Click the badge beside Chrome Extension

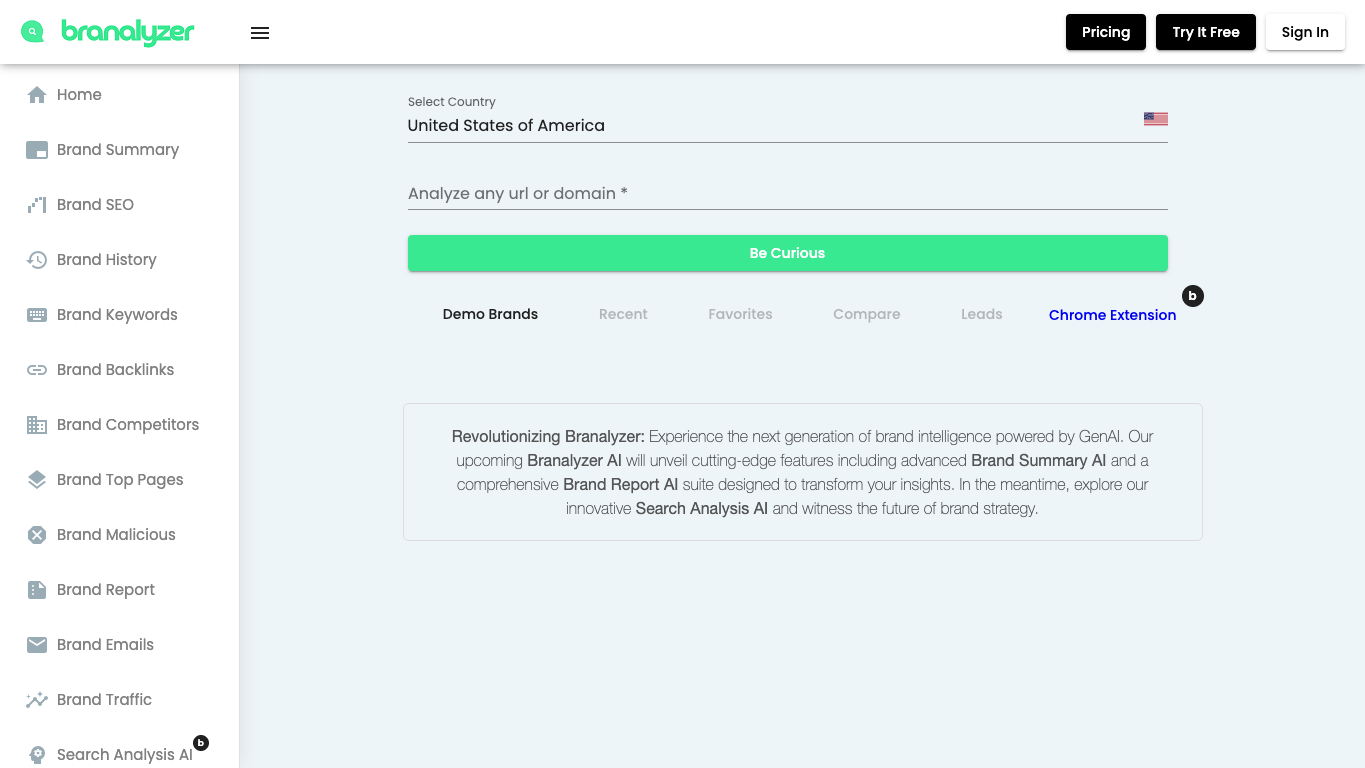[x=1193, y=296]
